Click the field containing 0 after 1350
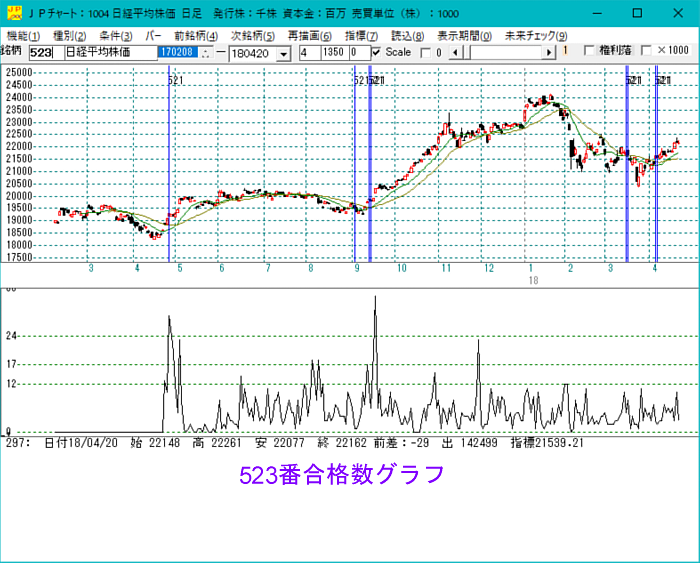The height and width of the screenshot is (563, 700). (x=359, y=53)
